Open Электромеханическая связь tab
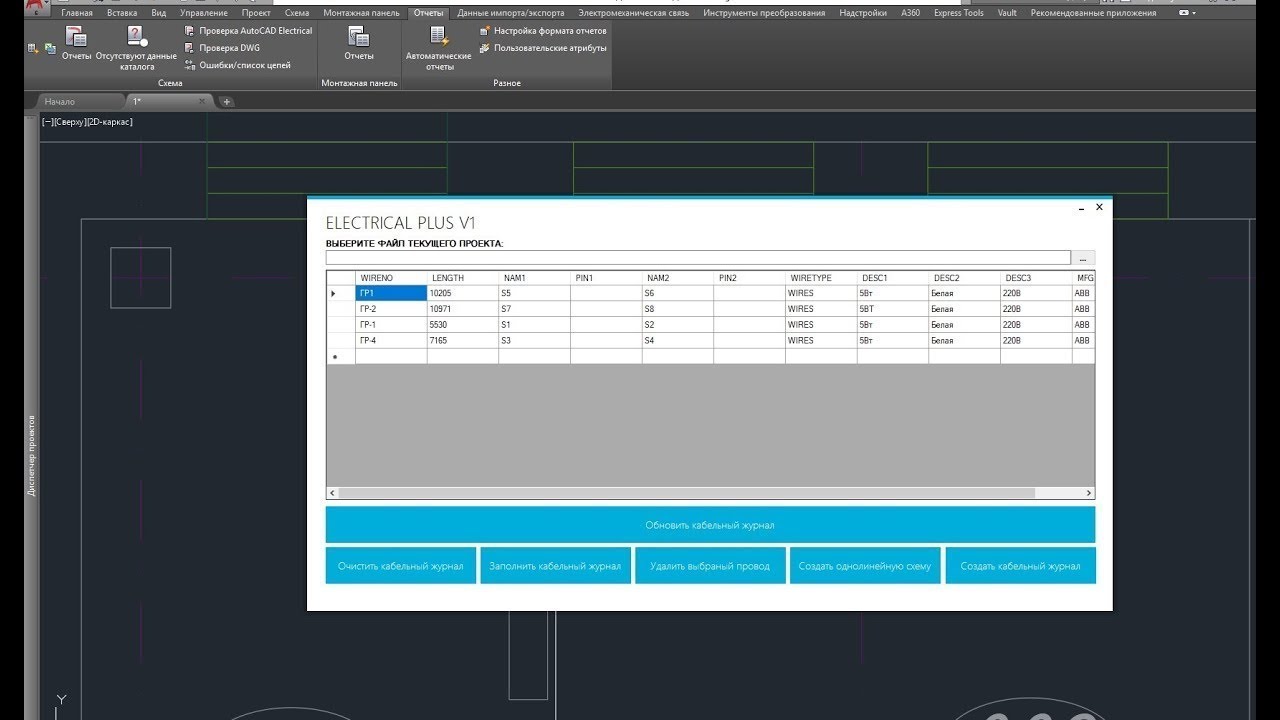The width and height of the screenshot is (1280, 720). [633, 13]
